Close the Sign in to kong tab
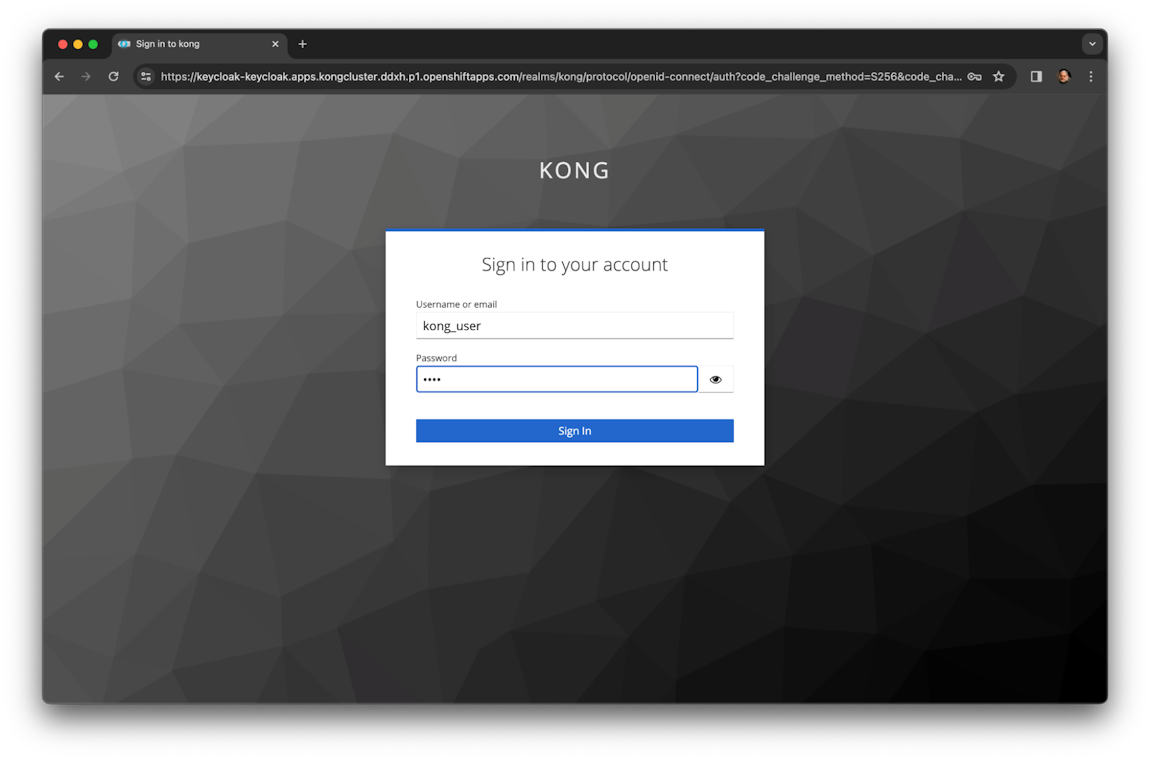Image resolution: width=1150 pixels, height=760 pixels. click(x=275, y=43)
